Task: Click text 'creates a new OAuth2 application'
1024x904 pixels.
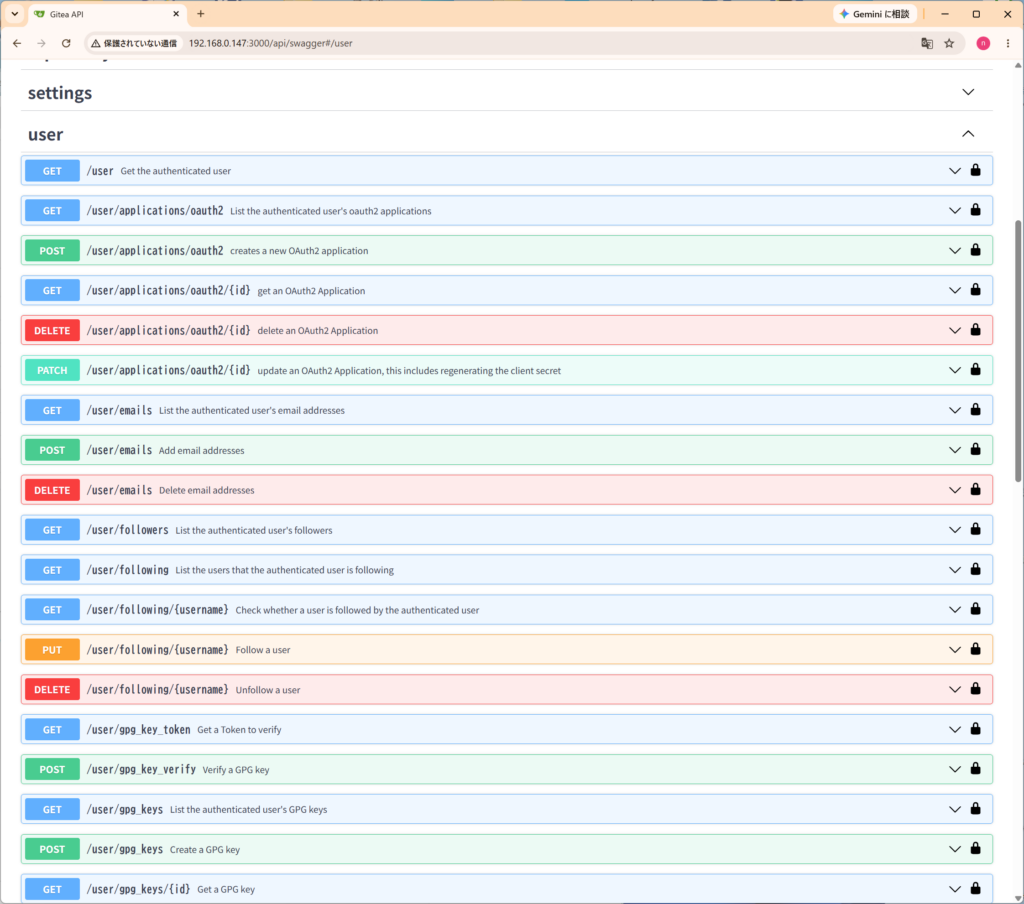Action: coord(299,251)
